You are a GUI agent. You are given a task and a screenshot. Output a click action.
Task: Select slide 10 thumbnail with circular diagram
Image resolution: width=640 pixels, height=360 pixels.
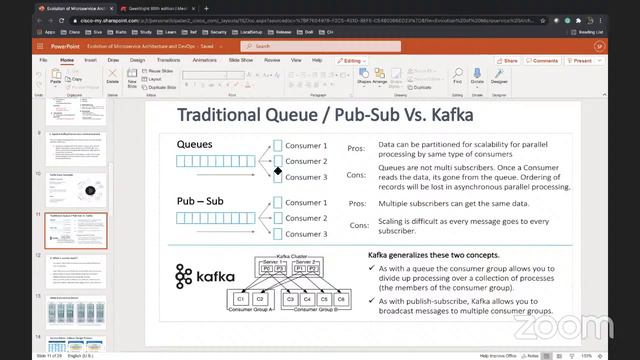[76, 189]
